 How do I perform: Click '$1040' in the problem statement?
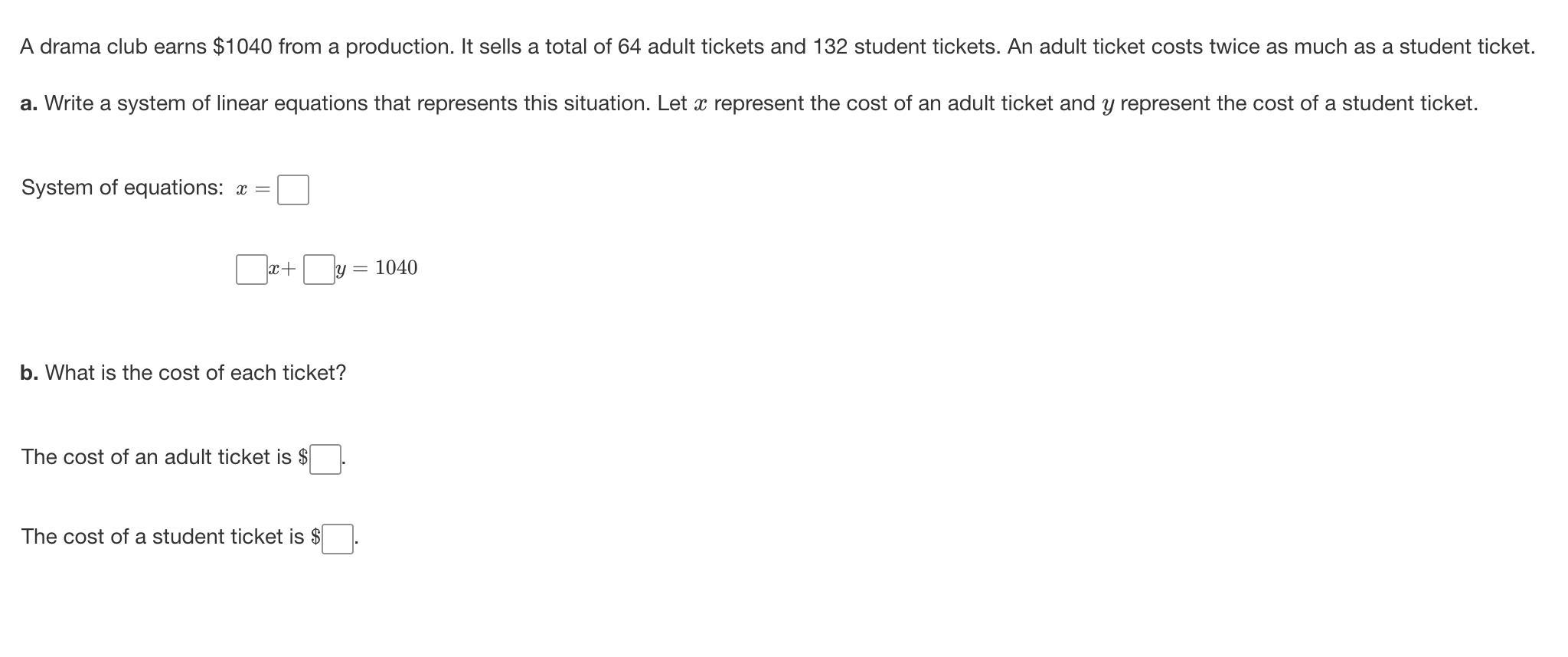(x=242, y=47)
